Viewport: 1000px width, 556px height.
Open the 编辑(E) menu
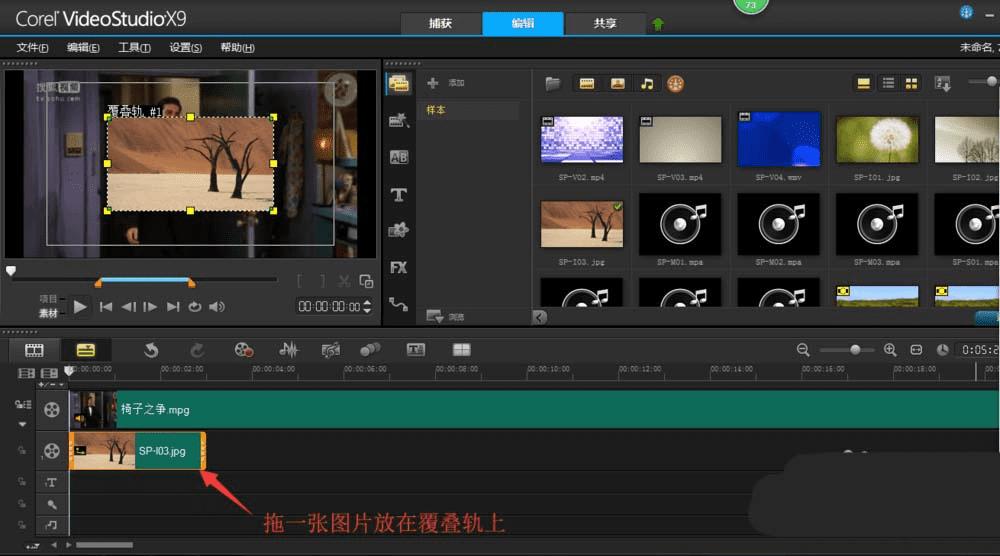tap(83, 48)
